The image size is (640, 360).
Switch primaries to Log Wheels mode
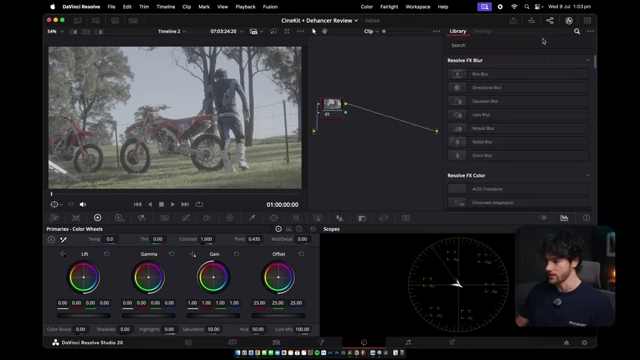(299, 229)
